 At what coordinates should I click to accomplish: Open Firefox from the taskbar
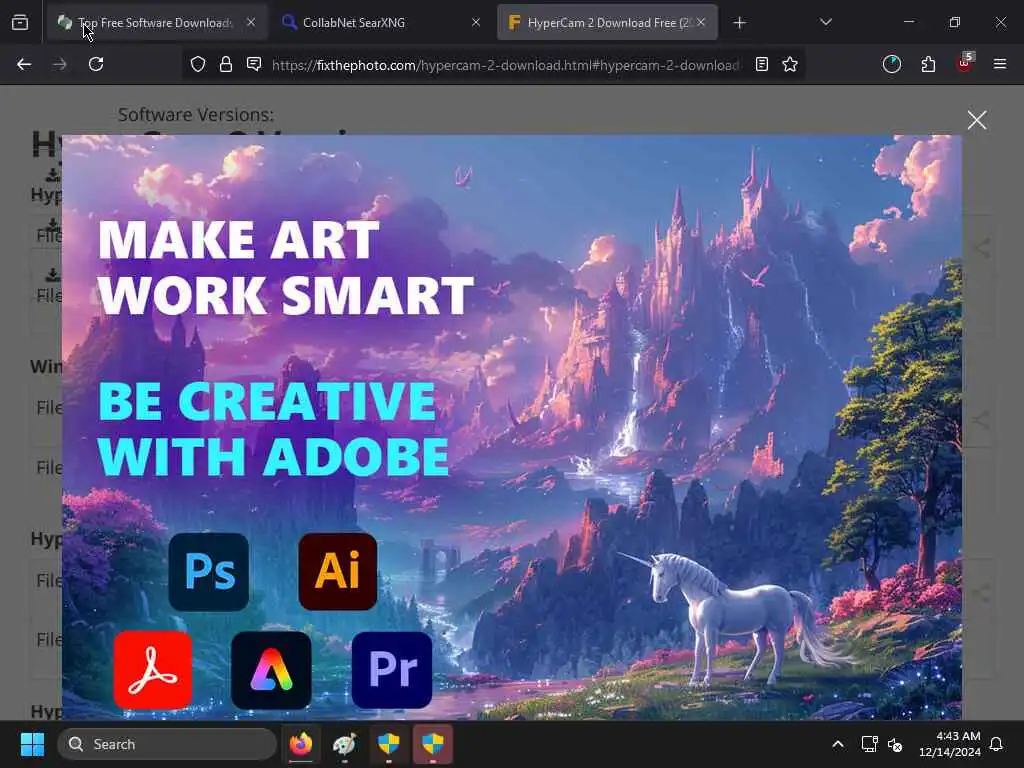pos(300,744)
